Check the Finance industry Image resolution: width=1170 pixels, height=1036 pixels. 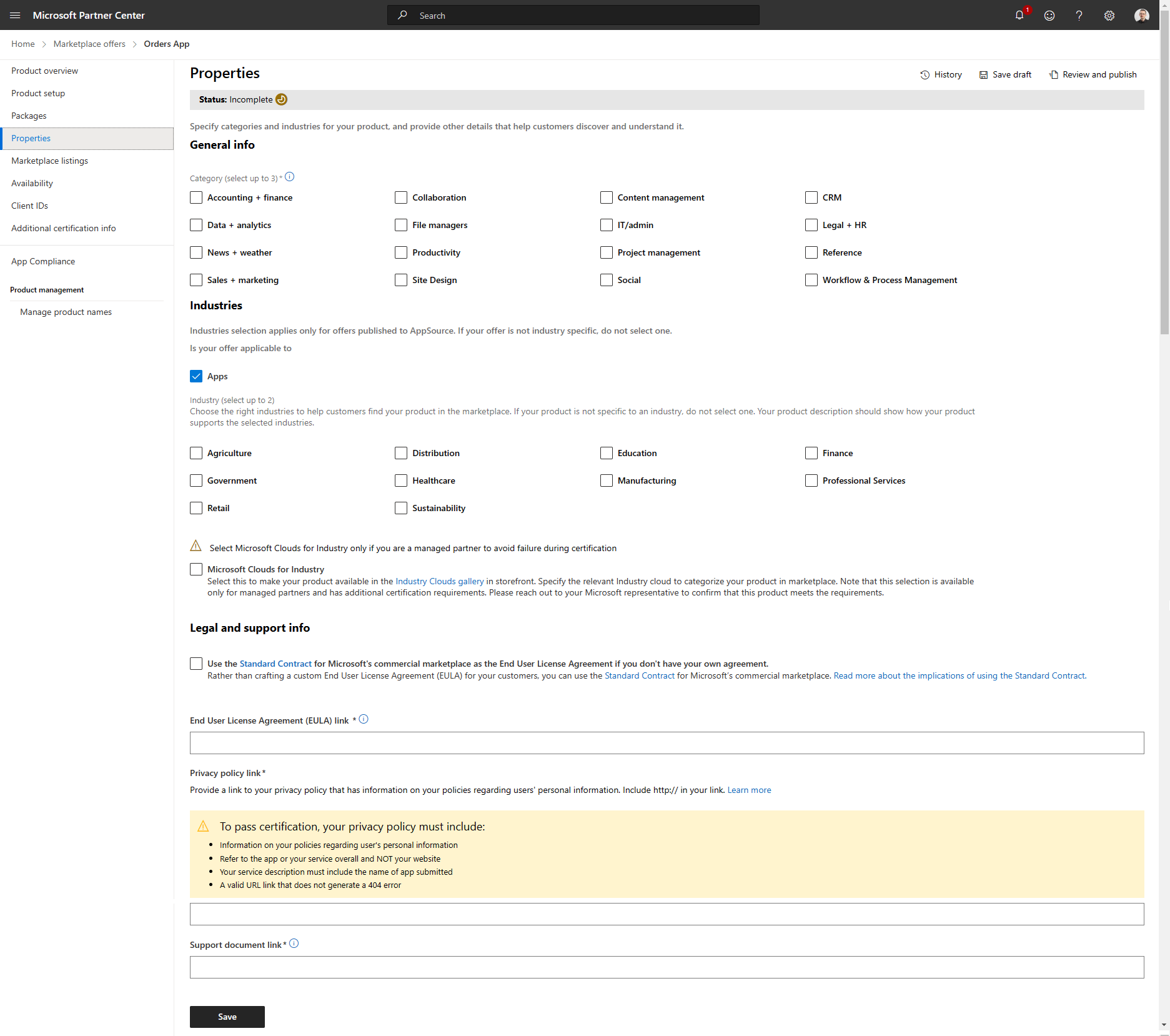811,453
